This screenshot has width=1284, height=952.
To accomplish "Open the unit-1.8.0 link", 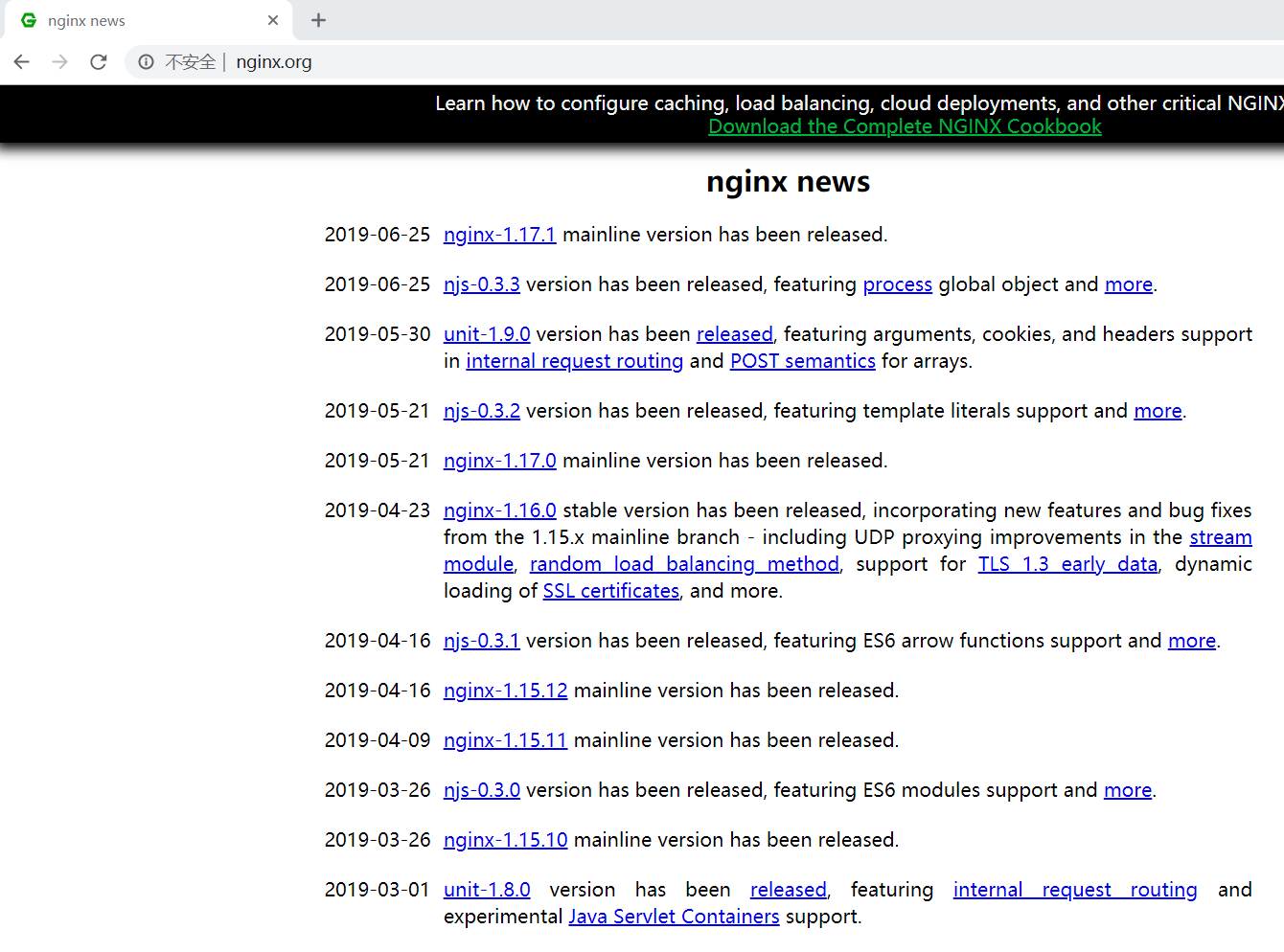I will click(487, 890).
